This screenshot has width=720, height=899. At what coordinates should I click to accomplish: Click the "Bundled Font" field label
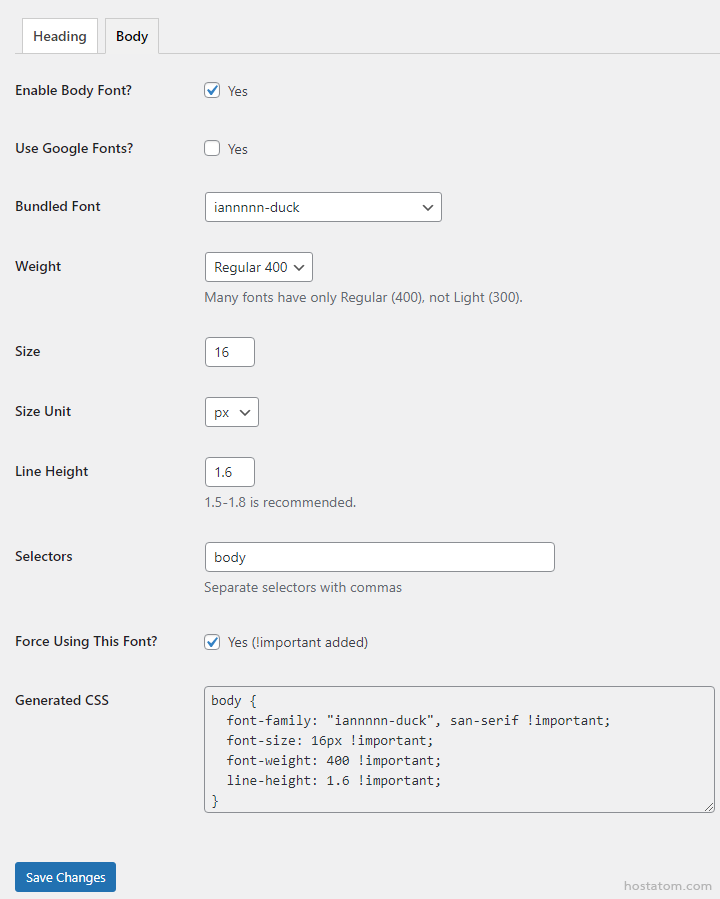[x=58, y=207]
